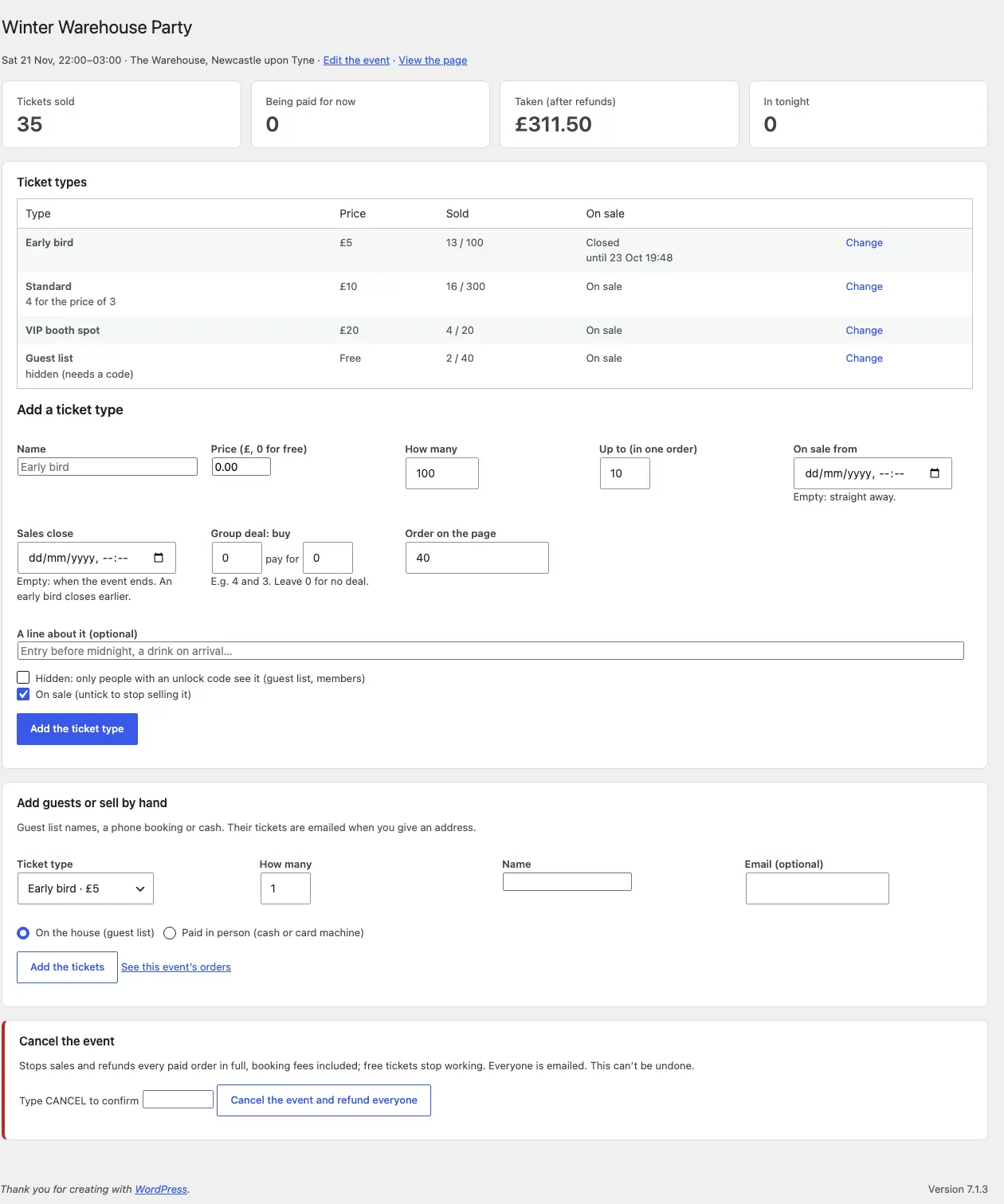The height and width of the screenshot is (1204, 1004).
Task: Click Cancel the event and refund everyone
Action: pos(324,1100)
